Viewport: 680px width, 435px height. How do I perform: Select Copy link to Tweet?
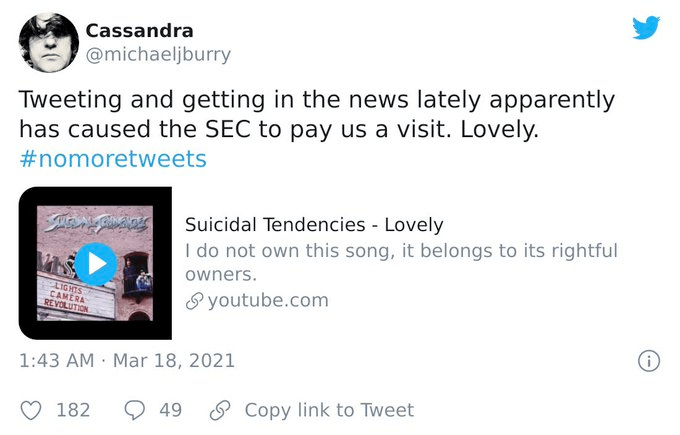pos(328,410)
